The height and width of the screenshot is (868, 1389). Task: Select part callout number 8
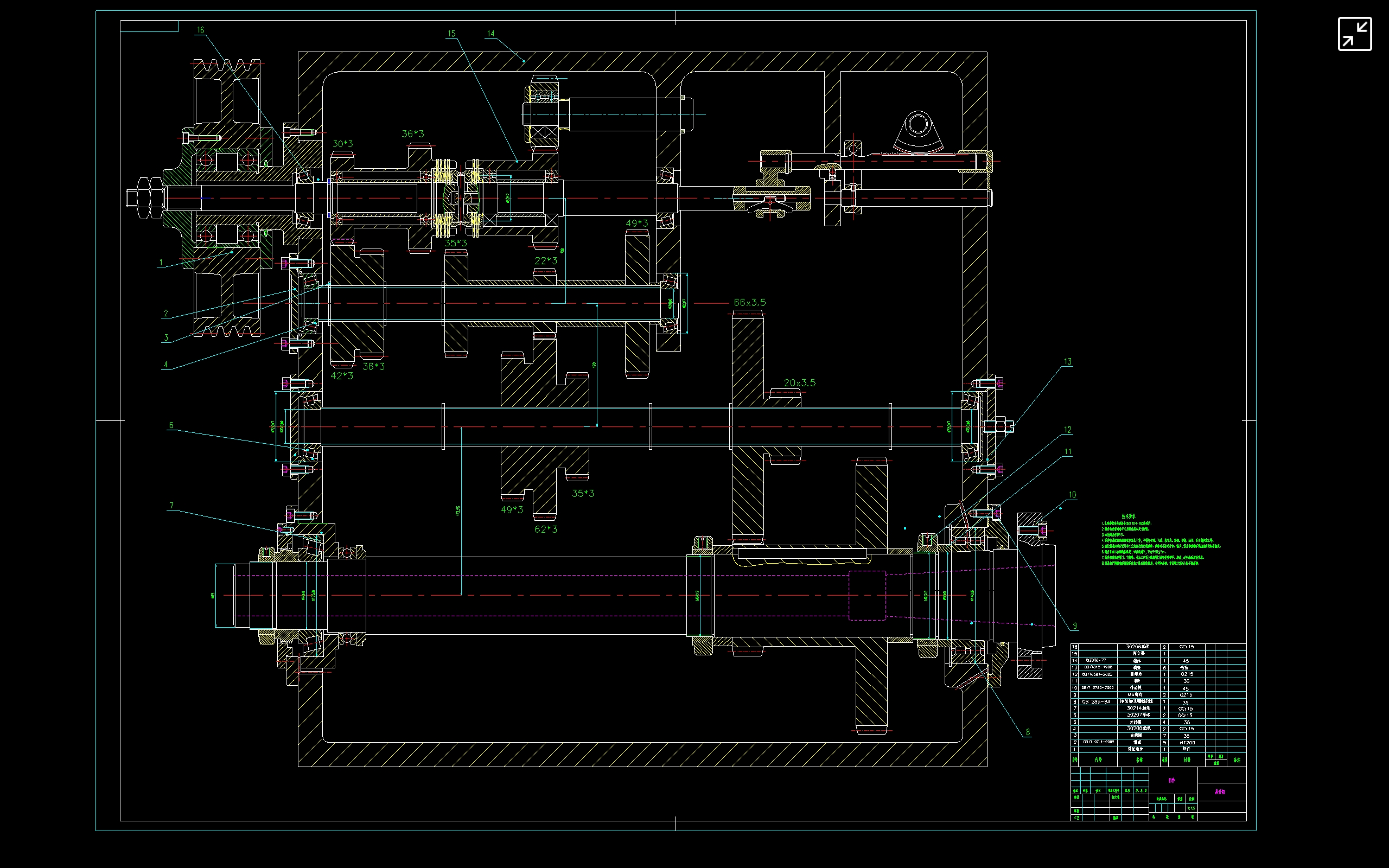pos(1028,732)
